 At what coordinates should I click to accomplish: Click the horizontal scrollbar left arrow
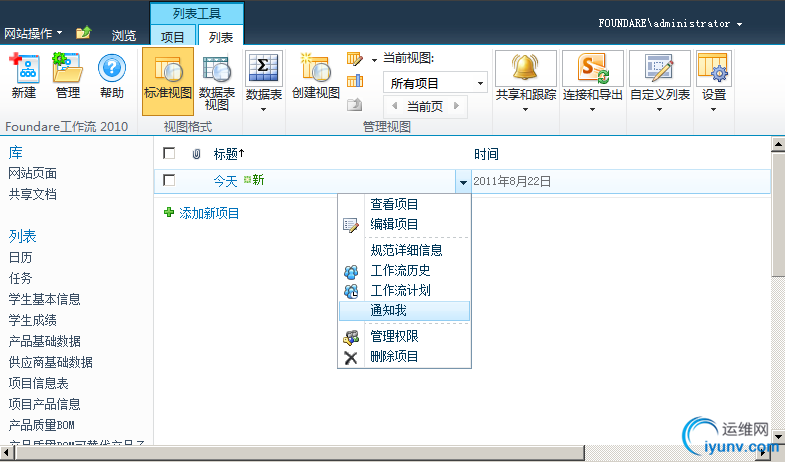(7, 452)
